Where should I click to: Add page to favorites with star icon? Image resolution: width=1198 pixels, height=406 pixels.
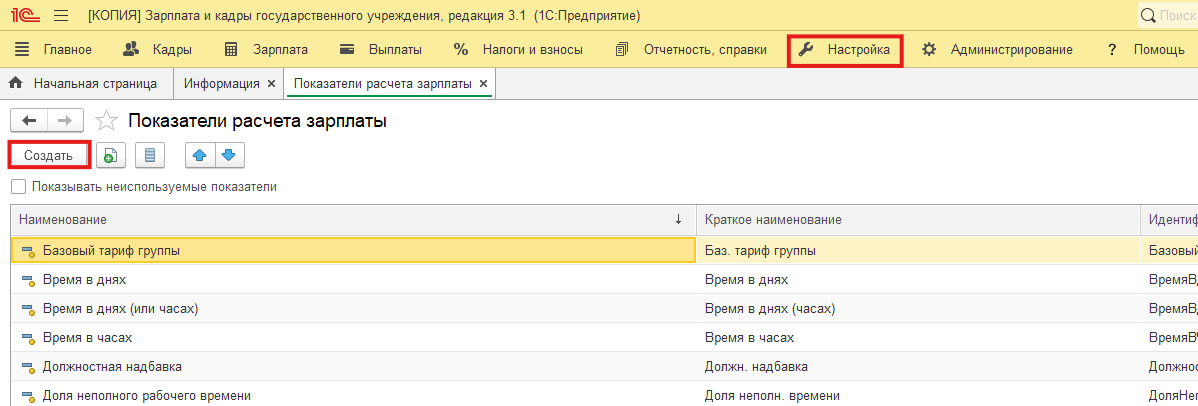tap(106, 121)
